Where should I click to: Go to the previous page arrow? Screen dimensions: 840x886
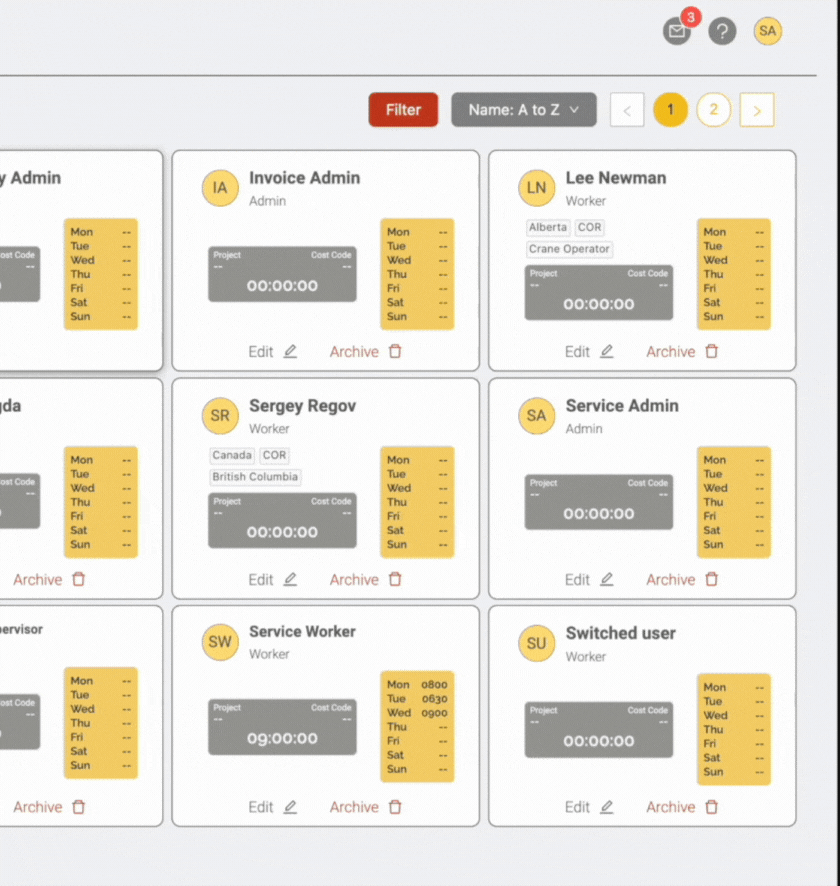pyautogui.click(x=627, y=110)
